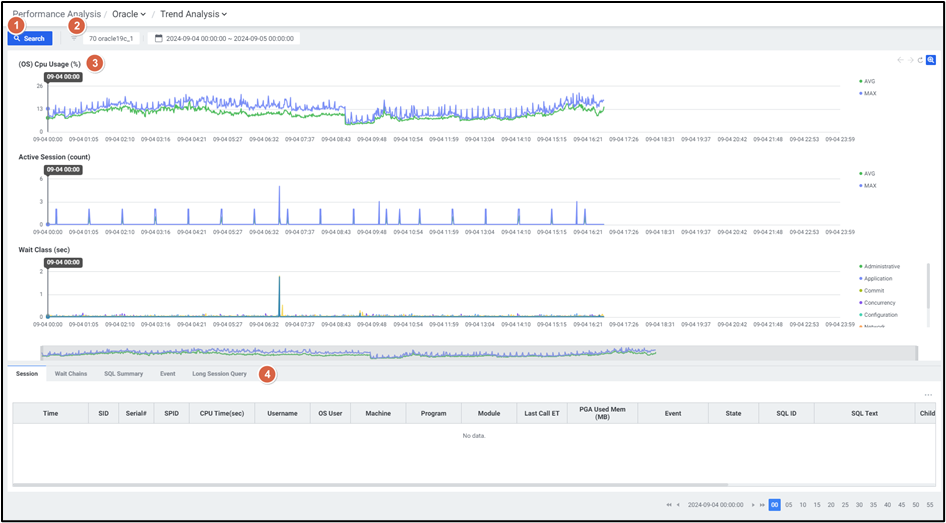Expand the Trend Analysis breadcrumb dropdown
The width and height of the screenshot is (946, 523).
tap(193, 14)
